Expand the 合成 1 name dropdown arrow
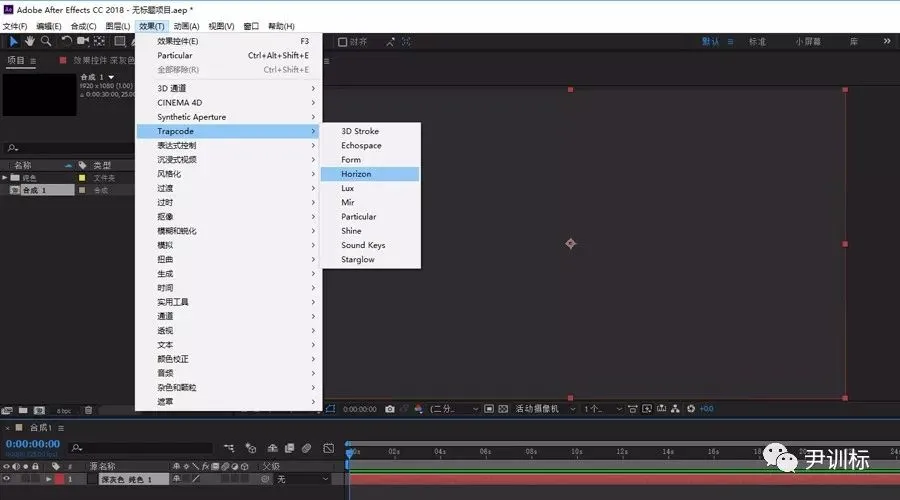The width and height of the screenshot is (900, 500). pos(111,77)
